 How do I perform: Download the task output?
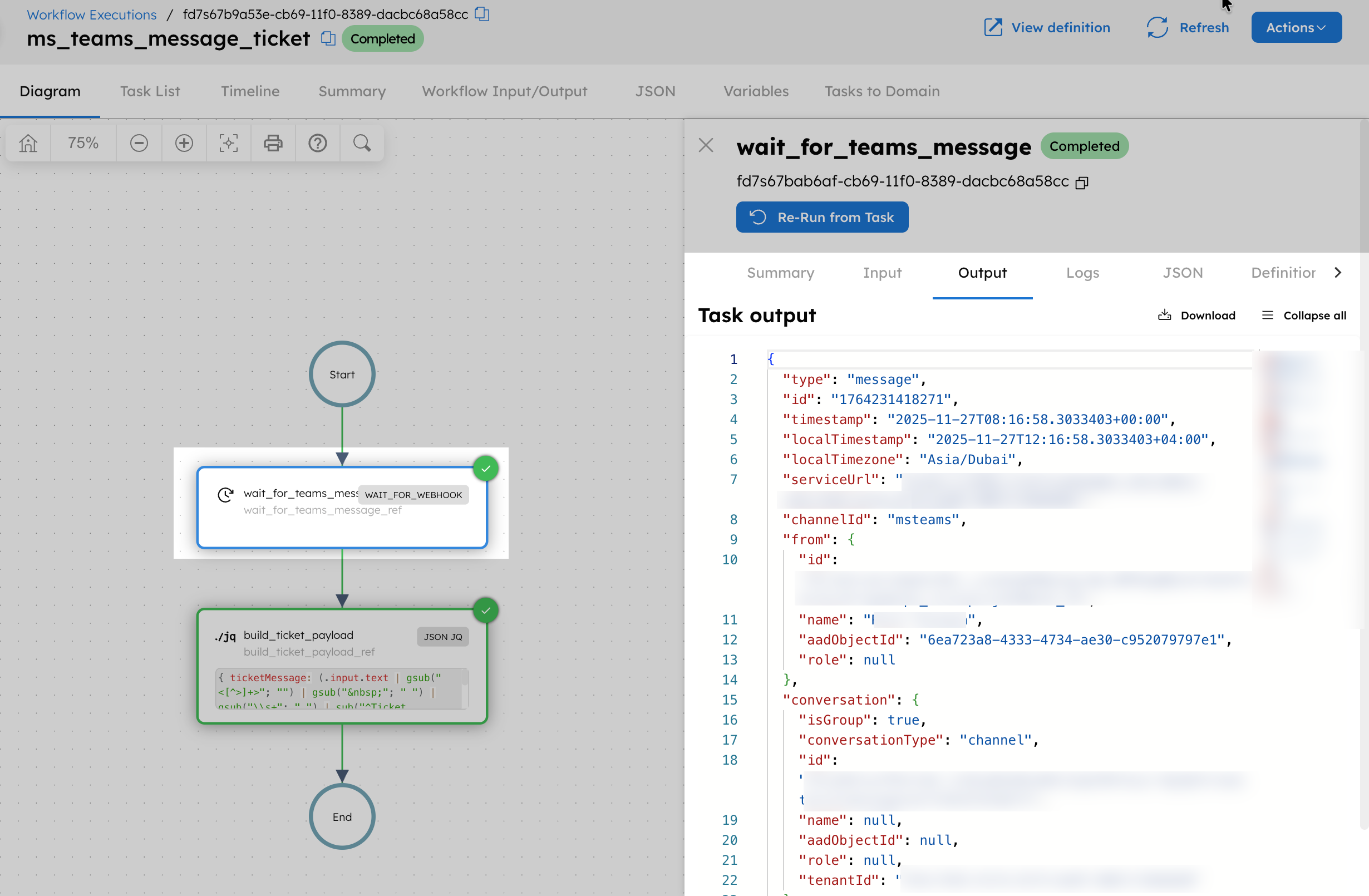[x=1196, y=315]
